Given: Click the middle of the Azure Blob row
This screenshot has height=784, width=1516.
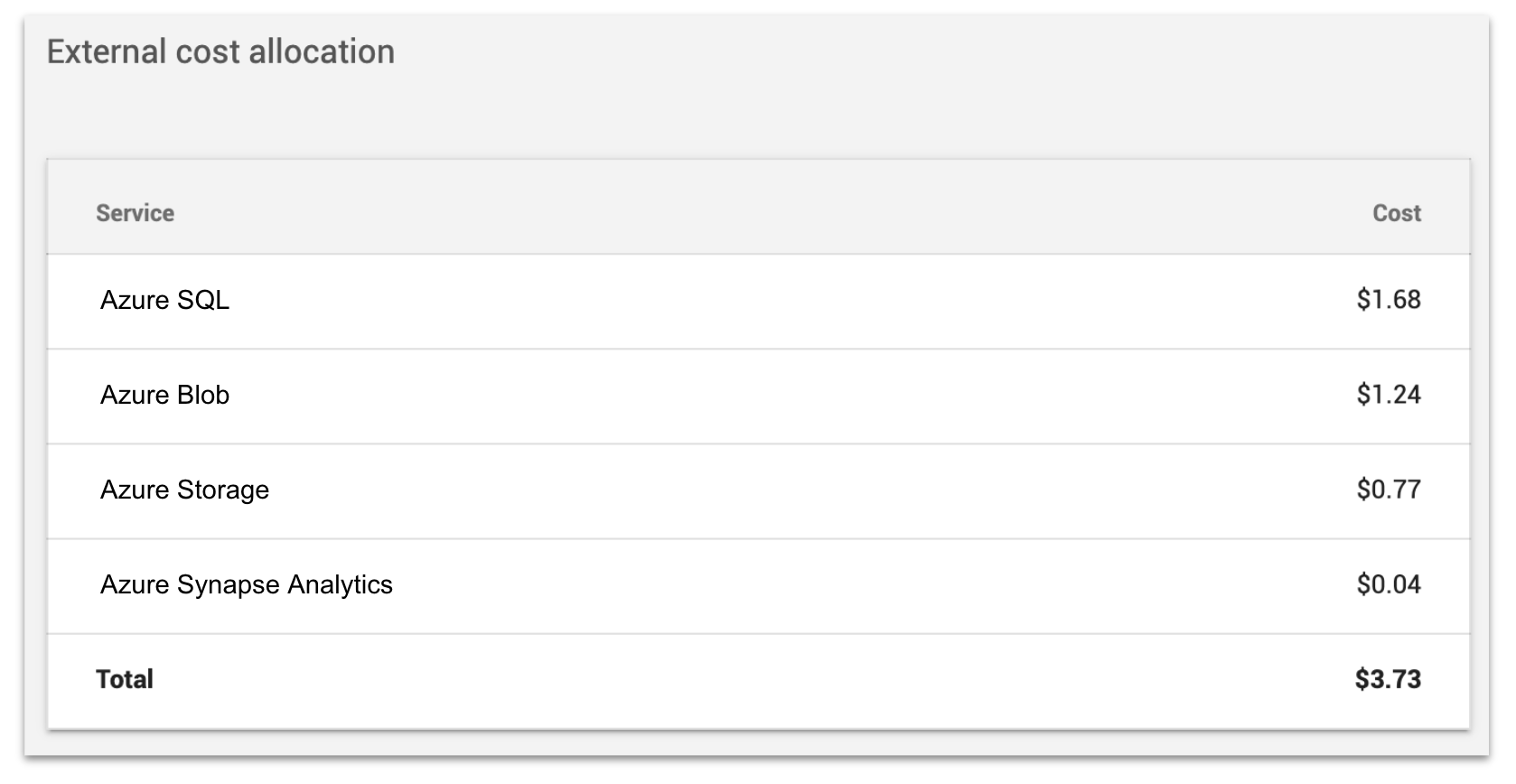Looking at the screenshot, I should [x=759, y=397].
